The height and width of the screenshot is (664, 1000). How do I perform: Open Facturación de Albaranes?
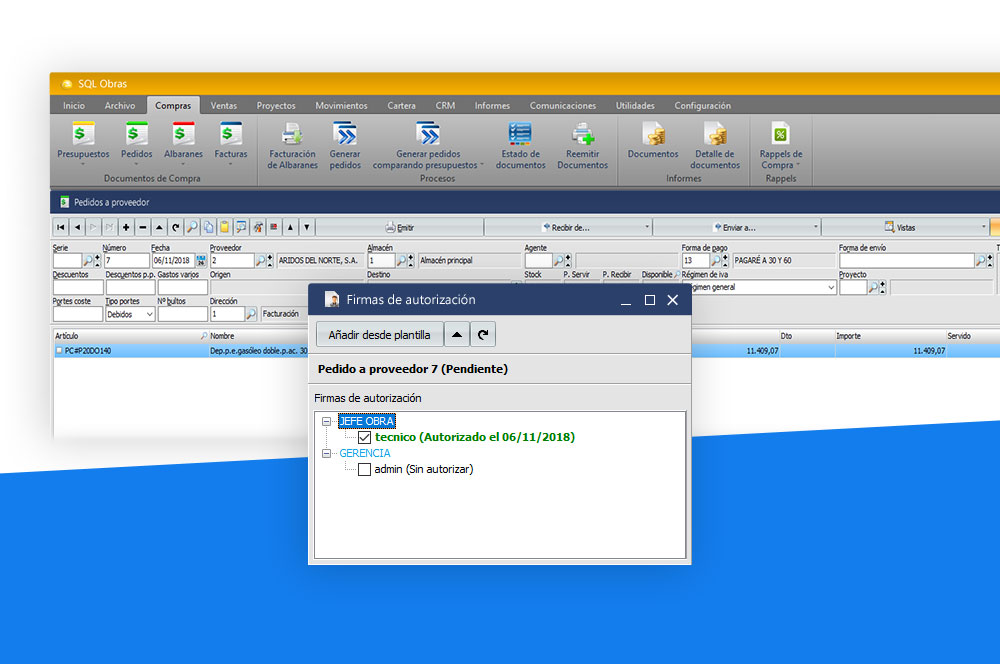click(292, 134)
